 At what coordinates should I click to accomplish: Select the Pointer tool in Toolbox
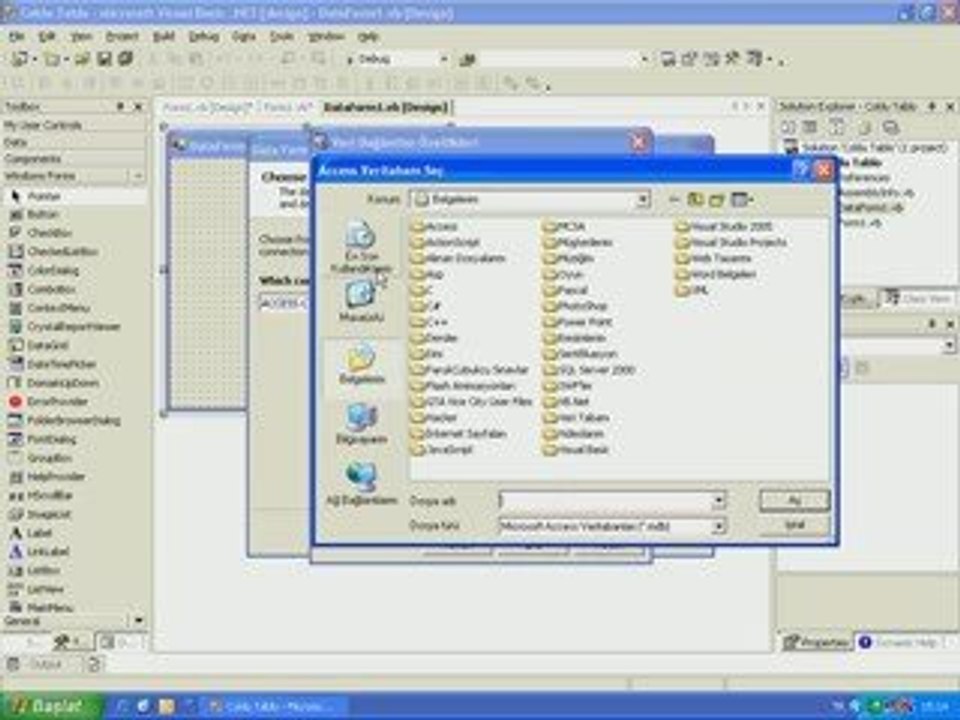73,196
